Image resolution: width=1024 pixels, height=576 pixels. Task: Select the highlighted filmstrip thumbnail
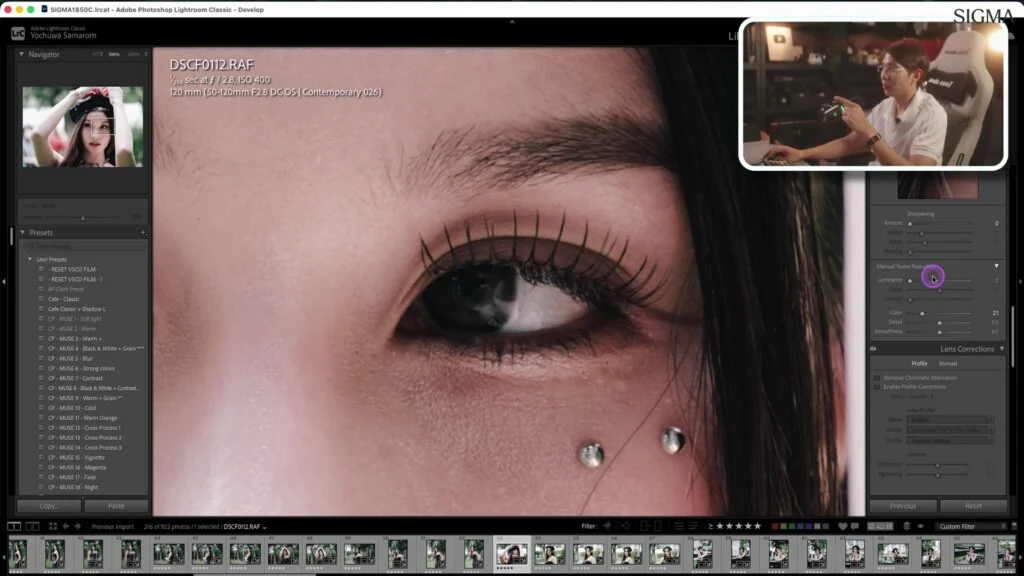[511, 554]
